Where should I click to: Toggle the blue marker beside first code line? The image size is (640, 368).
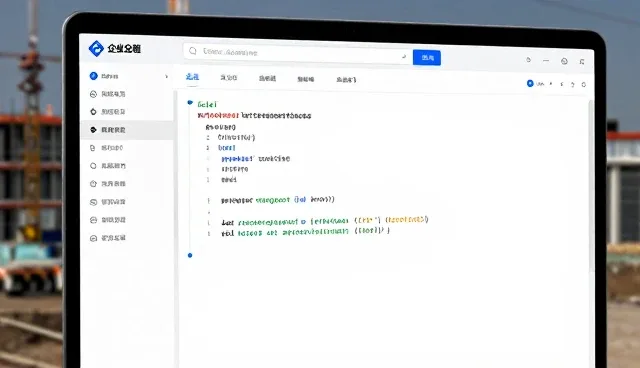190,102
